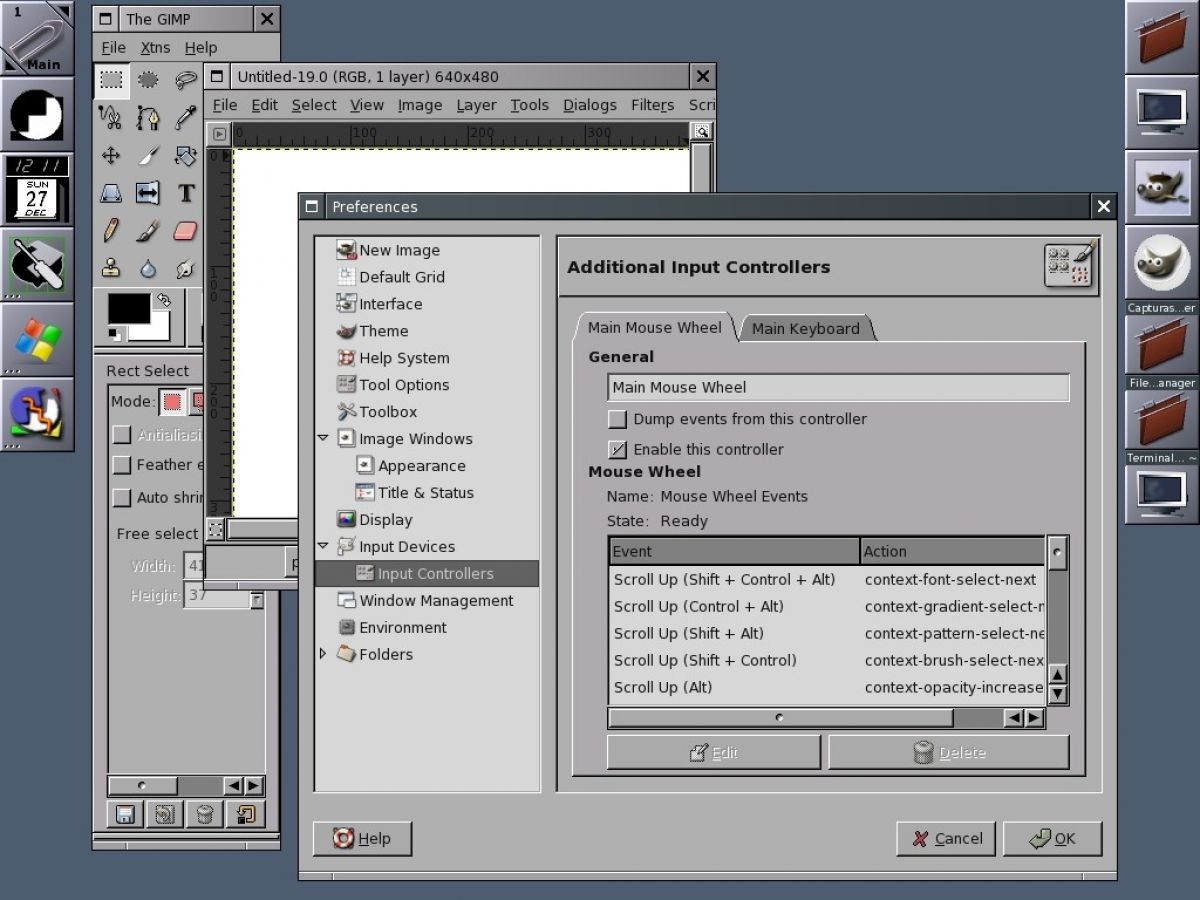Reset tool options to default values
This screenshot has width=1200, height=900.
tap(245, 815)
